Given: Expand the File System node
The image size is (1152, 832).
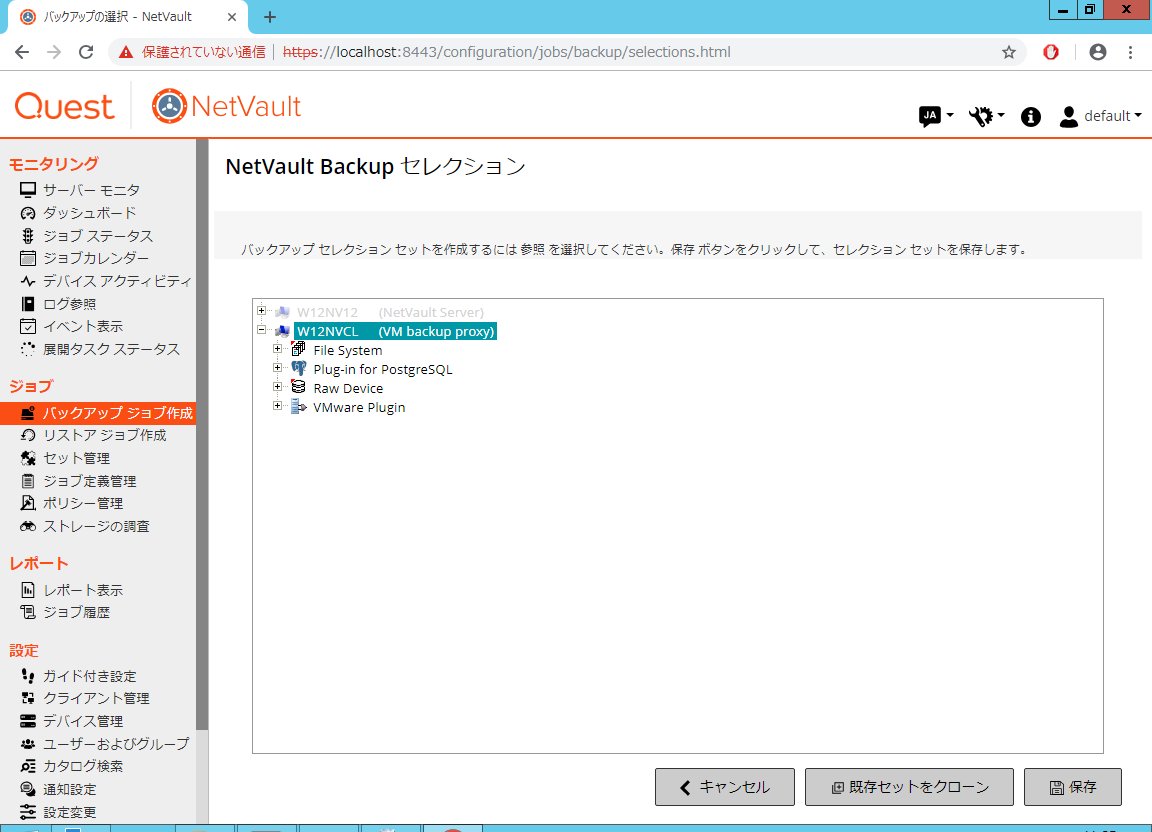Looking at the screenshot, I should 277,349.
